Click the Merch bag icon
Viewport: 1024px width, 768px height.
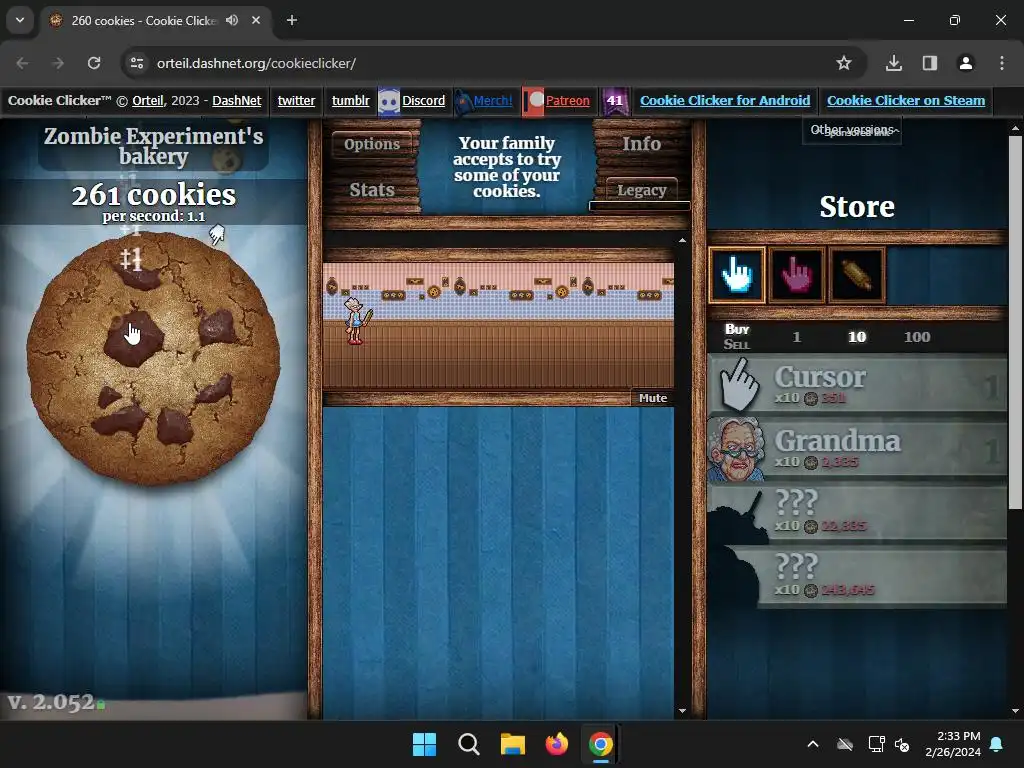(x=463, y=101)
